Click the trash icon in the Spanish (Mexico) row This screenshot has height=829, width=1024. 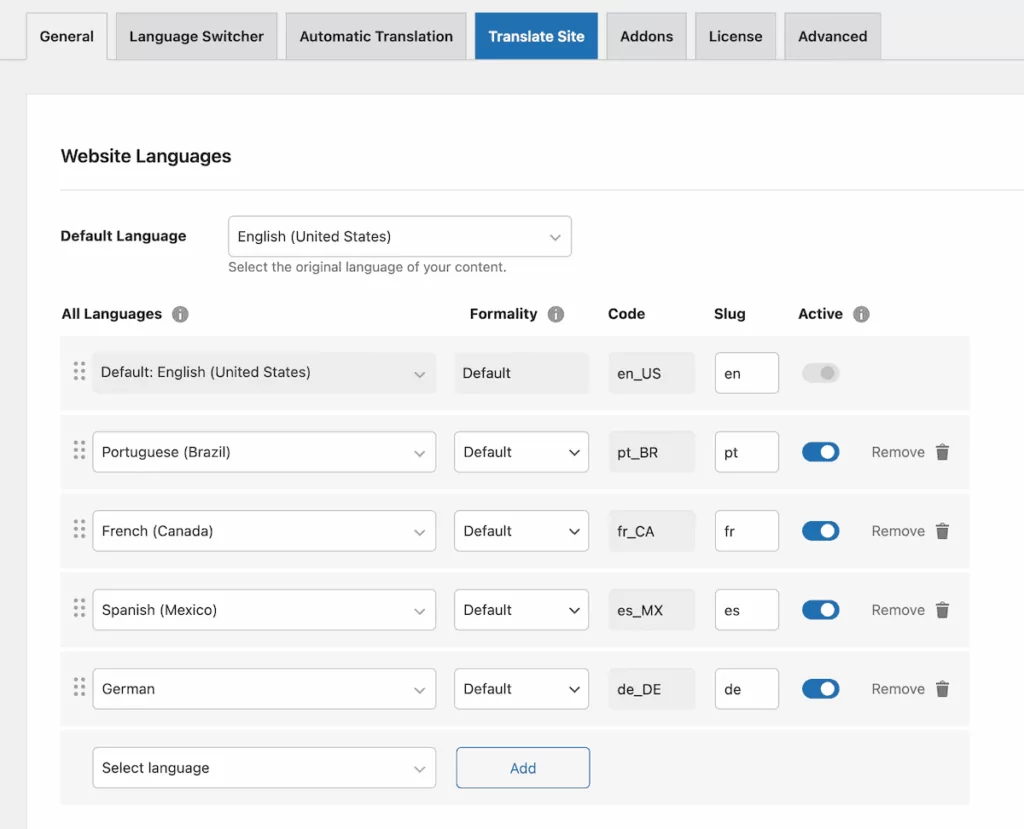[x=942, y=610]
